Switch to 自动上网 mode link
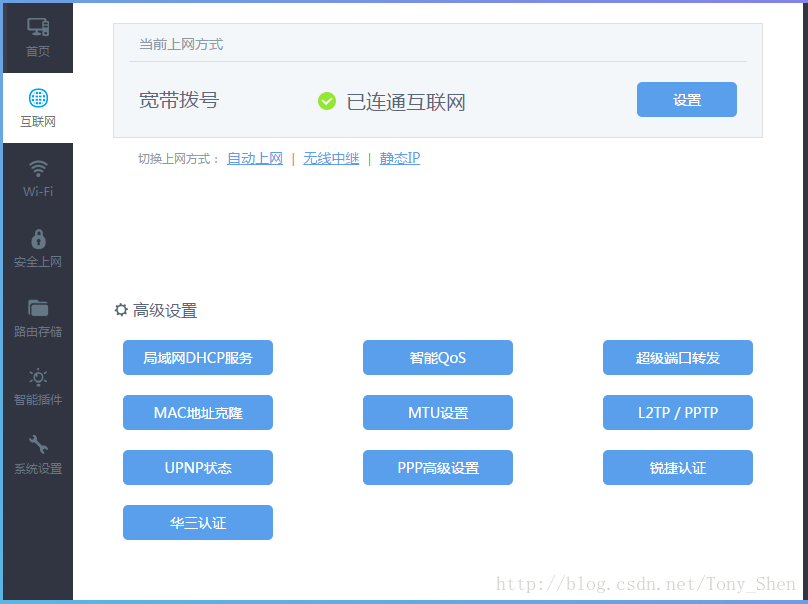This screenshot has width=808, height=604. pos(255,158)
